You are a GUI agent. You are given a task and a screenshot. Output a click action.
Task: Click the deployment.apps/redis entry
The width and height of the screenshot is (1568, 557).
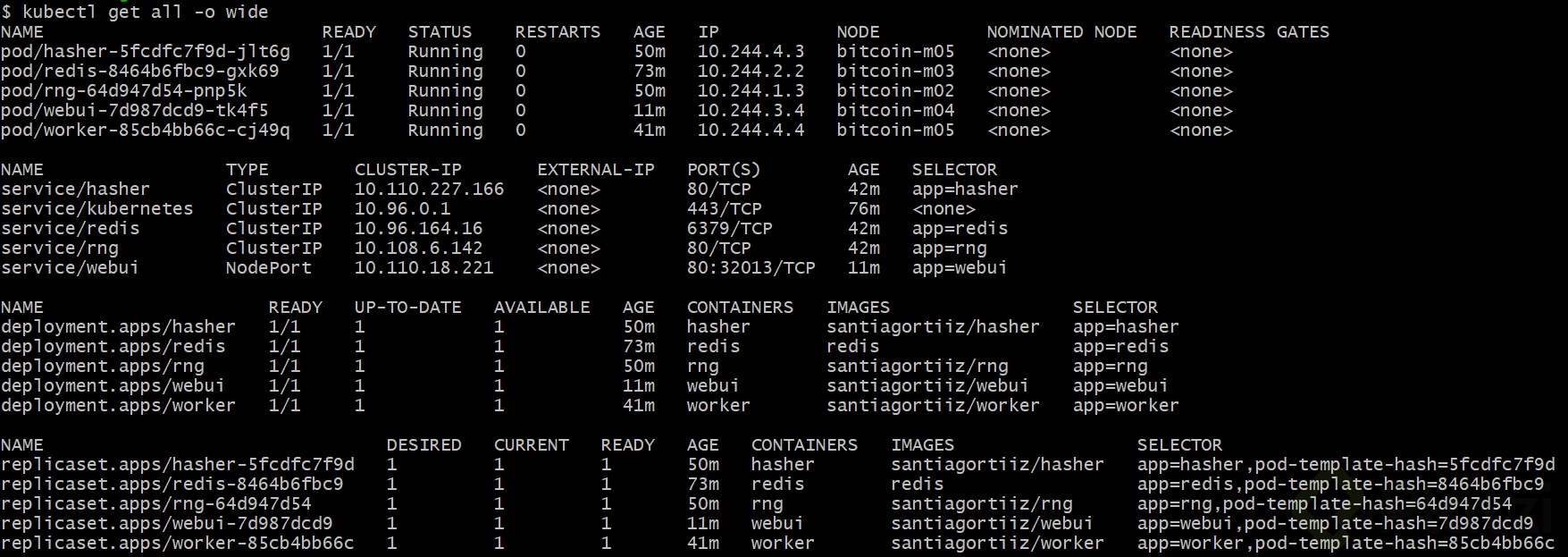point(113,347)
